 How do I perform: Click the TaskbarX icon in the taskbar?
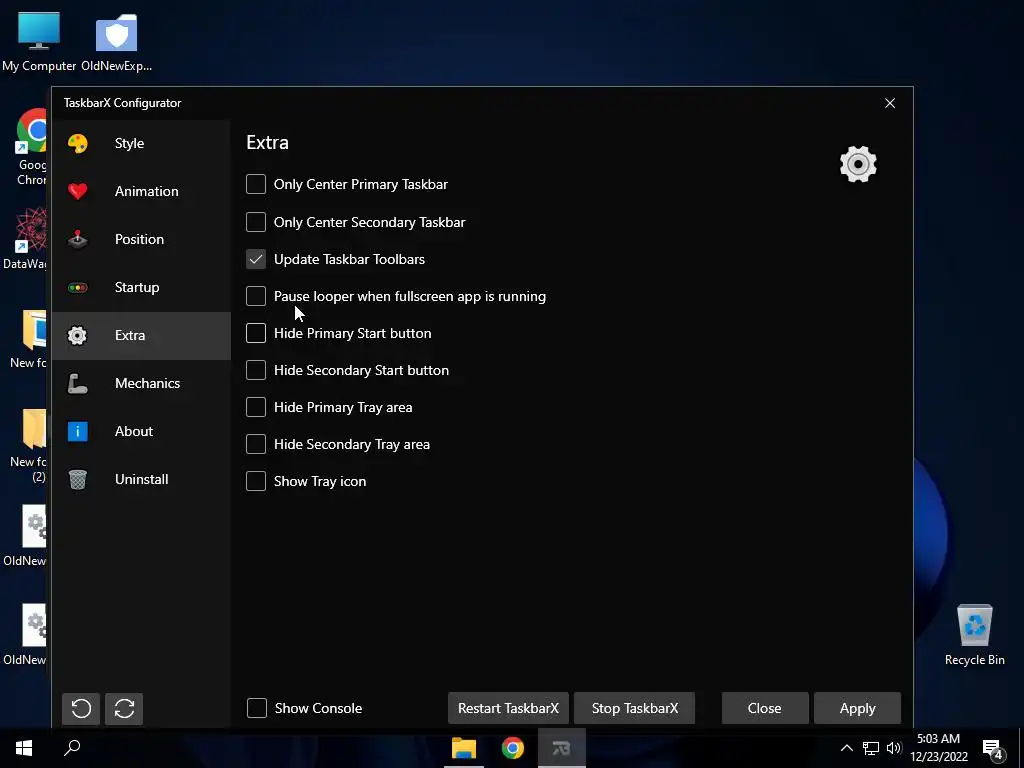click(x=562, y=748)
